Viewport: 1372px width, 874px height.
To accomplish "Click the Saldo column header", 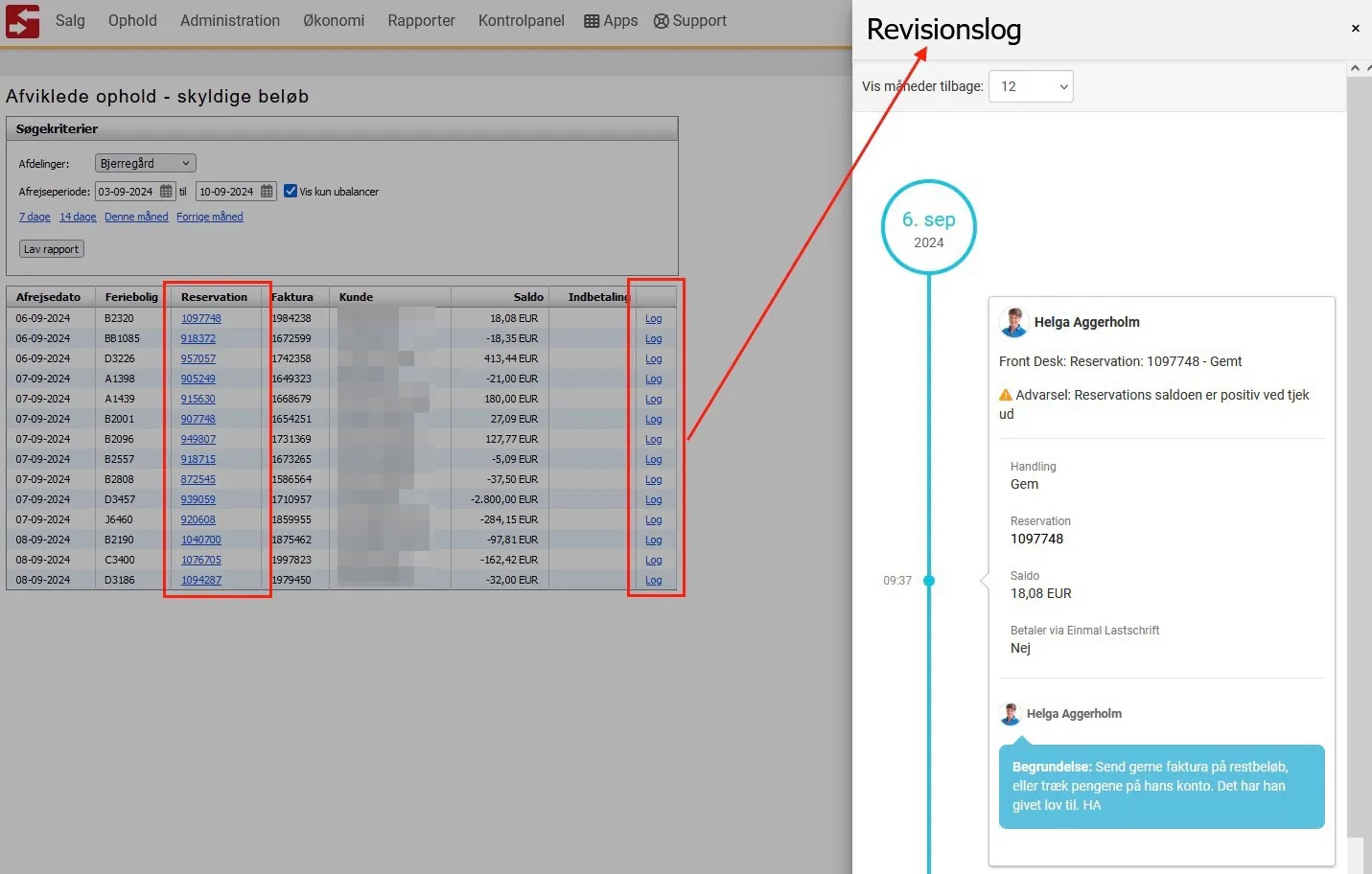I will click(528, 297).
